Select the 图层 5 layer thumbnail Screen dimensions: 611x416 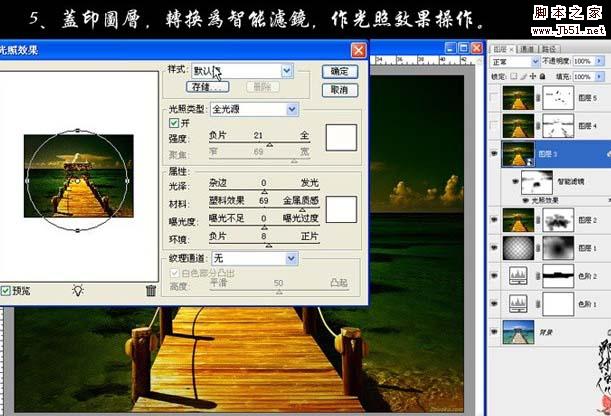pos(518,98)
